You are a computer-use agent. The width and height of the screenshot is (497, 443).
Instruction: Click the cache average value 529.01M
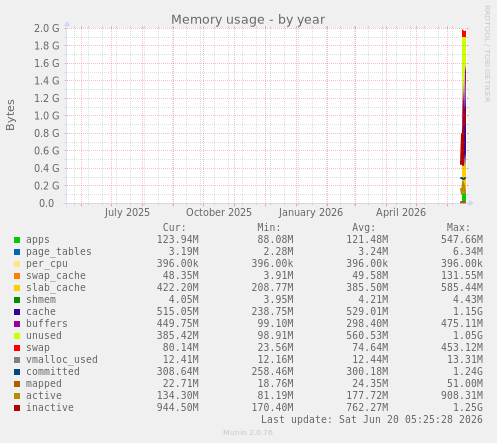pyautogui.click(x=367, y=312)
